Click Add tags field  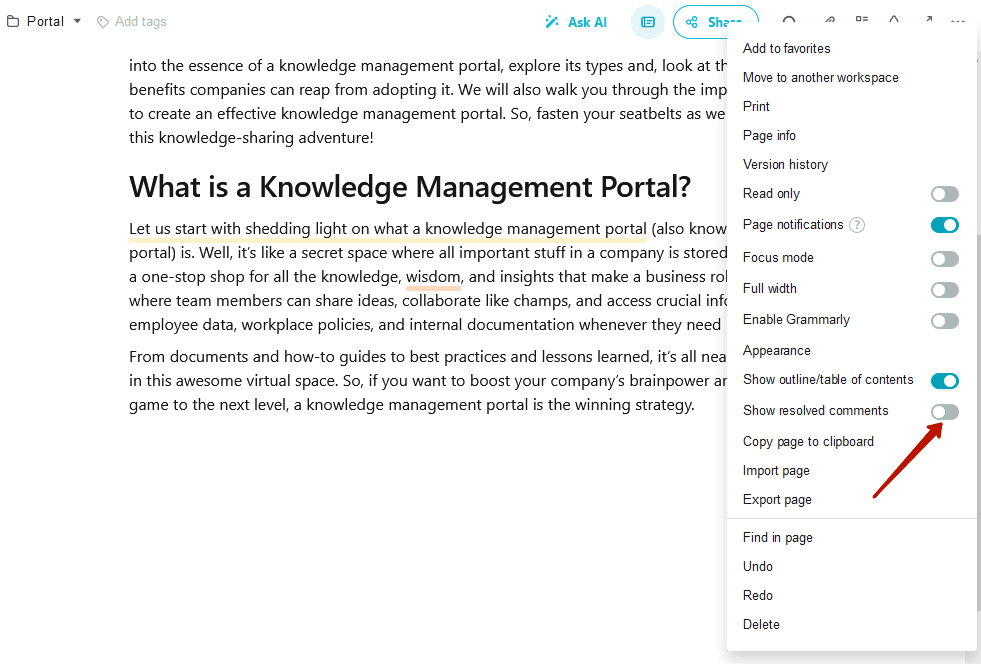pos(132,21)
